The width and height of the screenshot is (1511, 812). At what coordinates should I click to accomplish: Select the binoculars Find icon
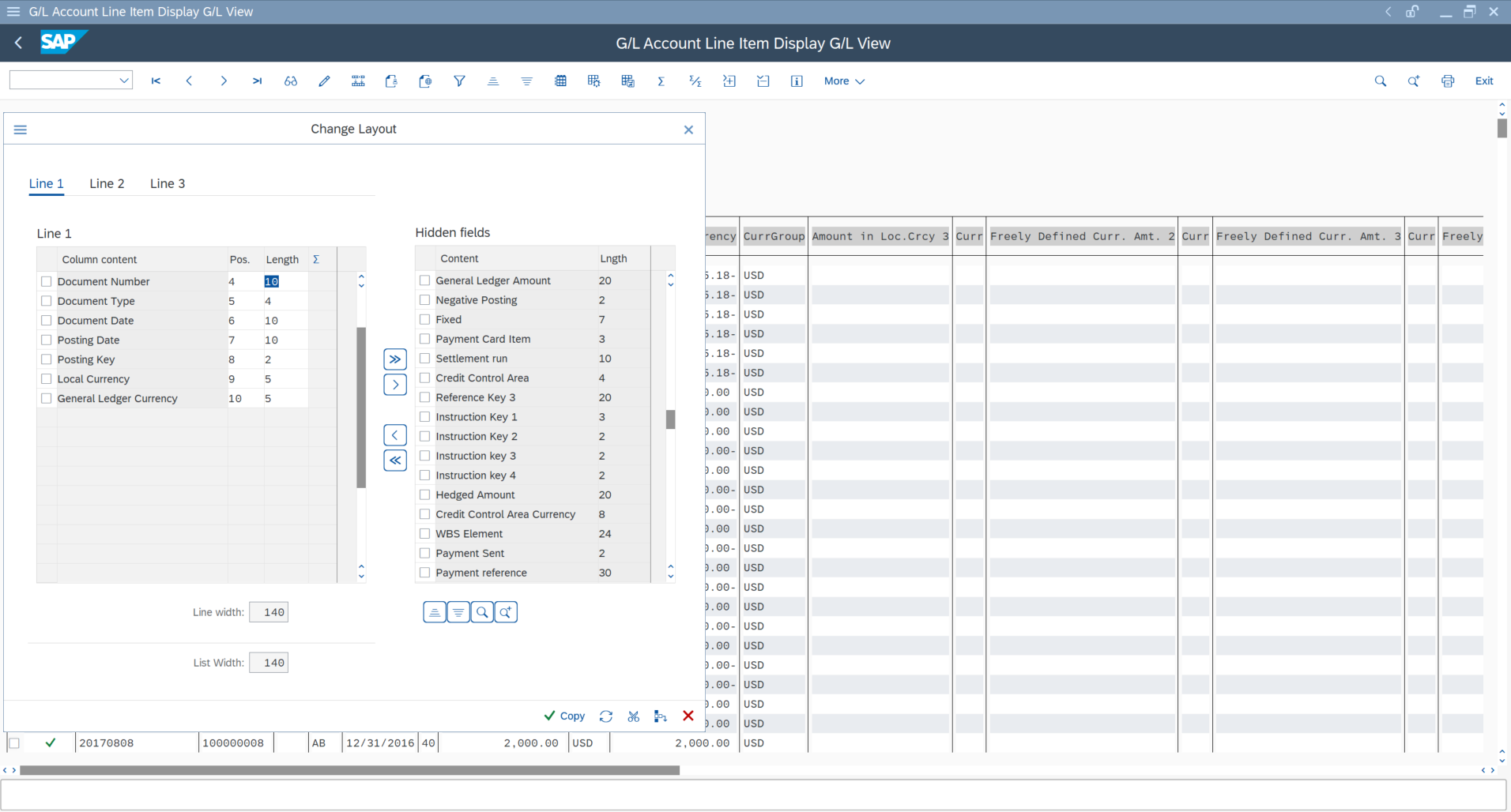290,81
